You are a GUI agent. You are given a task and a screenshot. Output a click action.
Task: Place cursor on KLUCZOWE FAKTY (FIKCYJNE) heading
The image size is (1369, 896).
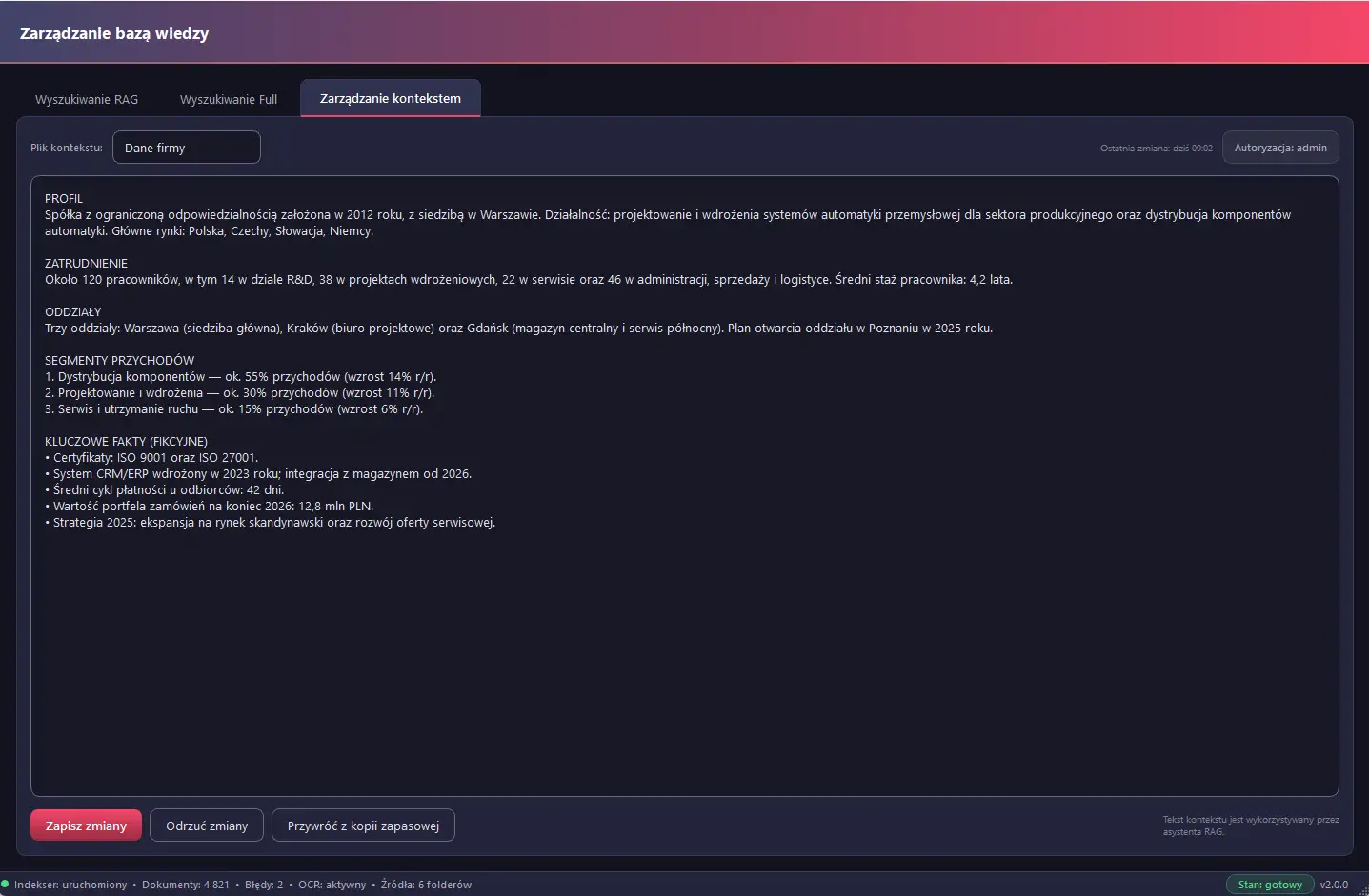pyautogui.click(x=126, y=441)
